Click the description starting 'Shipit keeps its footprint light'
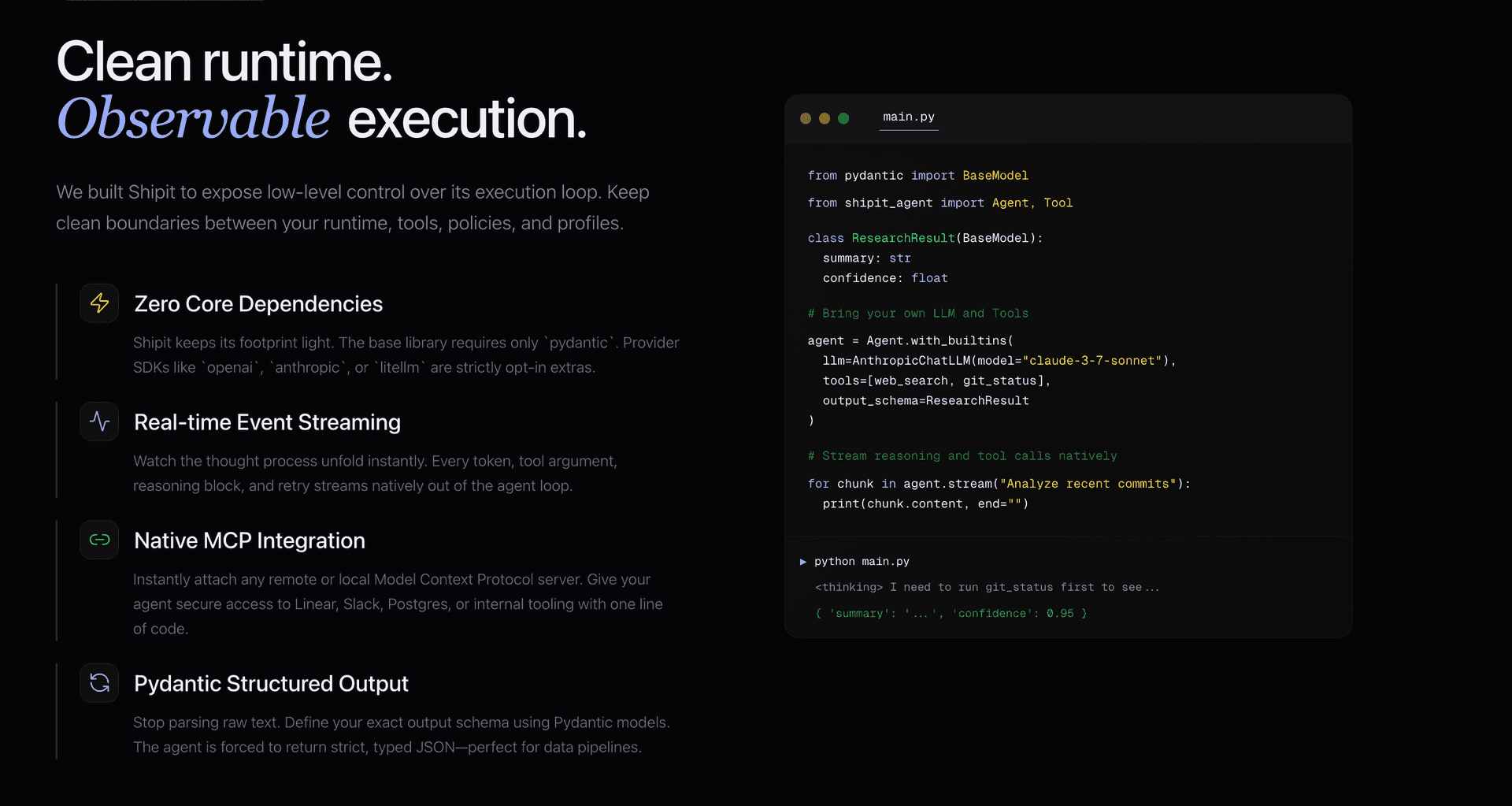Image resolution: width=1512 pixels, height=806 pixels. (406, 355)
